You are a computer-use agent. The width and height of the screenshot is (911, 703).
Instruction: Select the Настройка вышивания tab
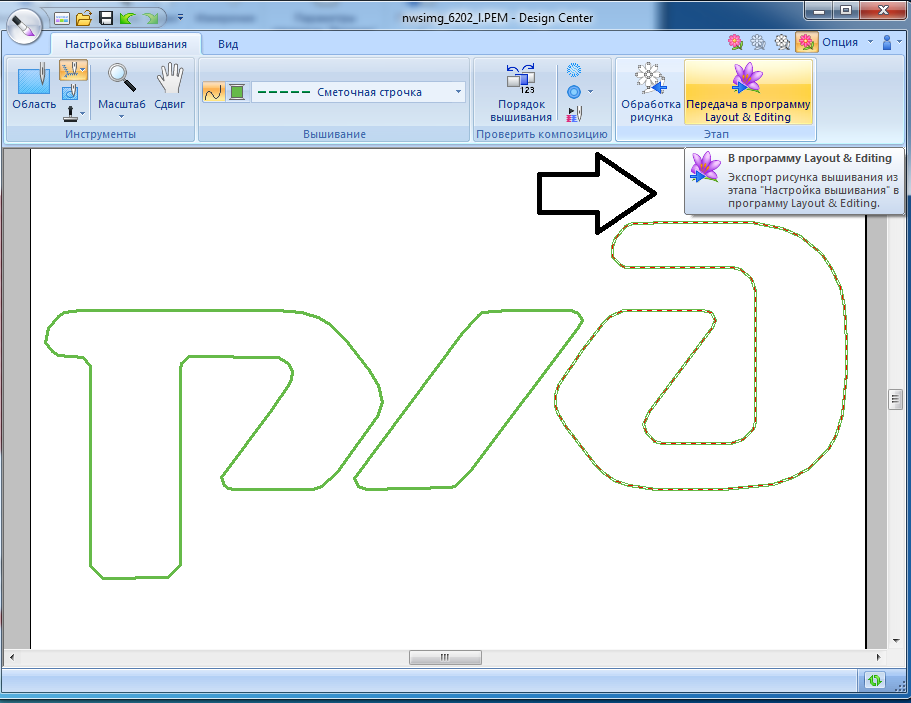(x=126, y=44)
